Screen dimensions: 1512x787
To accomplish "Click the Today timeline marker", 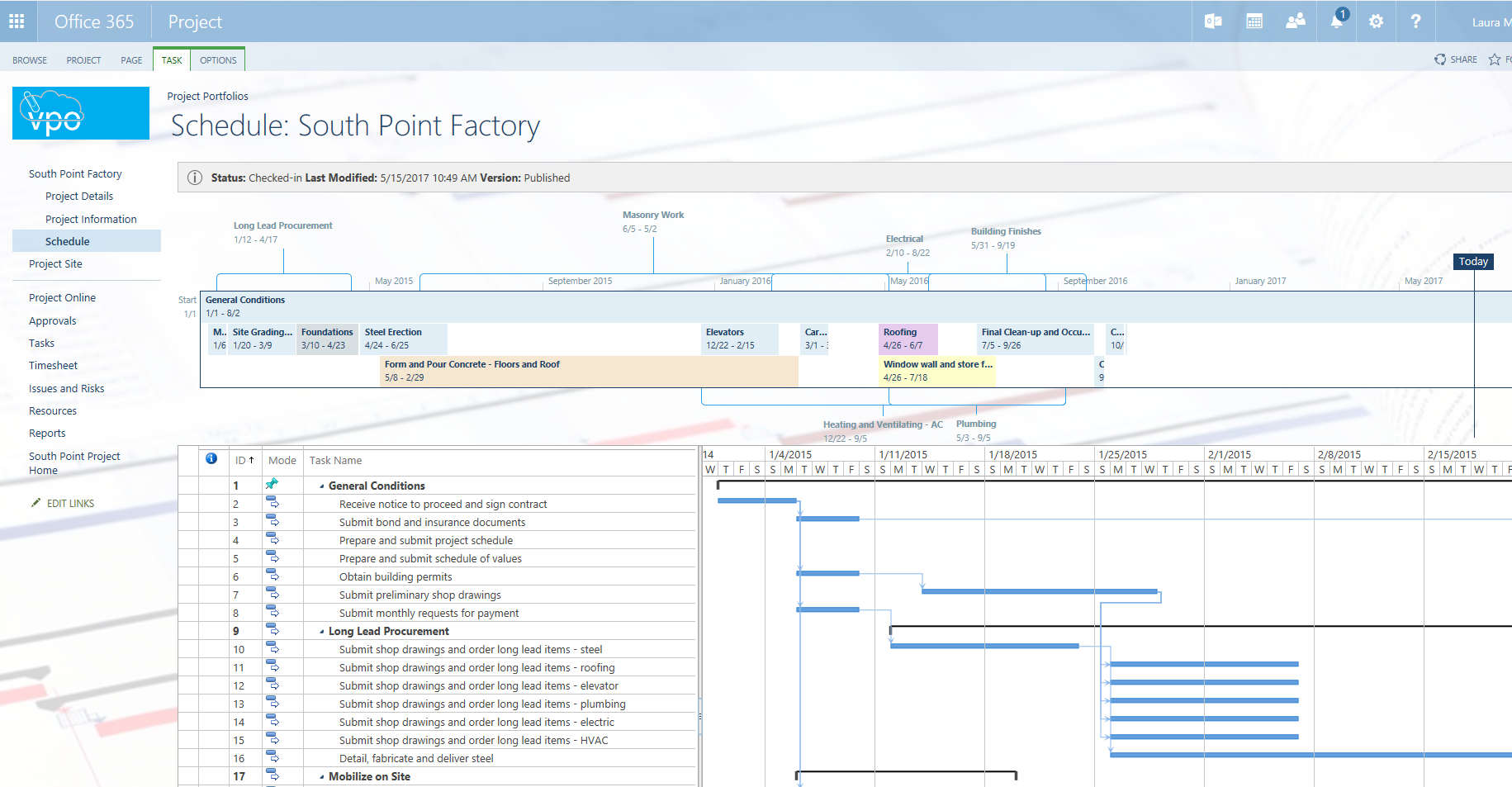I will point(1473,262).
